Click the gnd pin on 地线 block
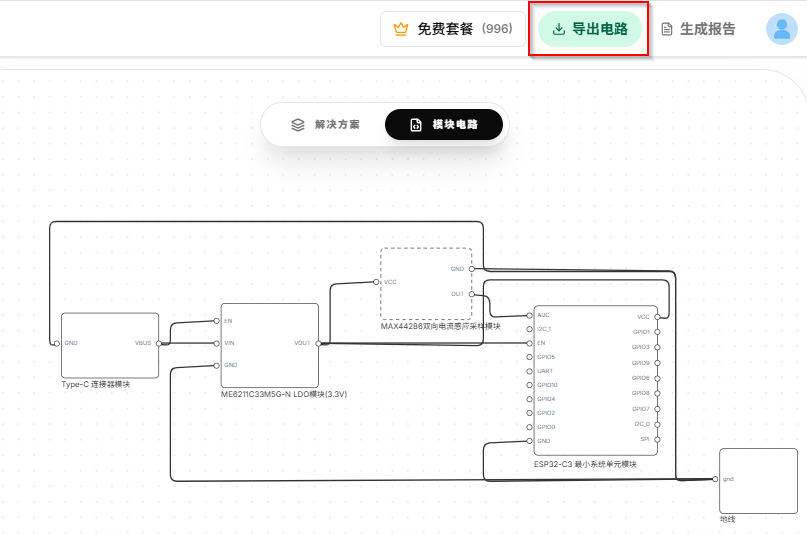Viewport: 807px width, 534px height. [715, 479]
